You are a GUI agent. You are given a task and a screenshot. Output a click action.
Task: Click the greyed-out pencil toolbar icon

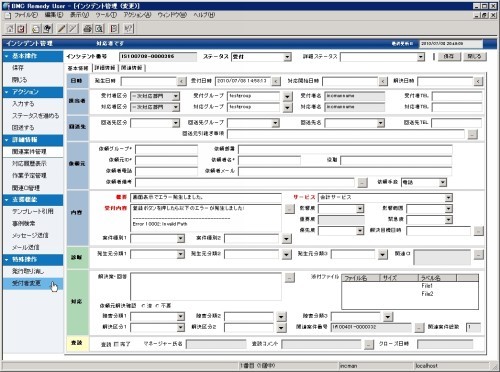pyautogui.click(x=73, y=29)
